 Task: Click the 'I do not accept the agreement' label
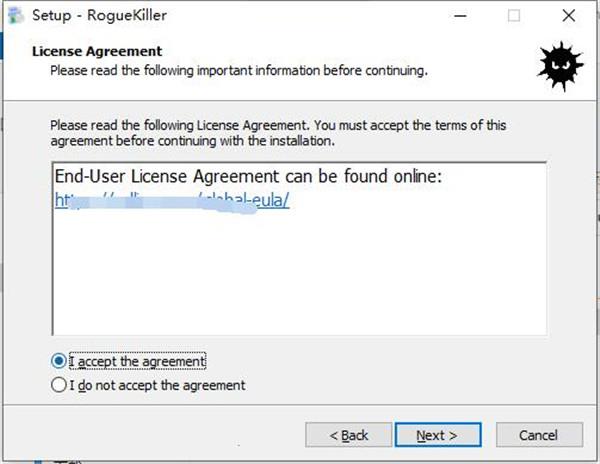pos(157,385)
